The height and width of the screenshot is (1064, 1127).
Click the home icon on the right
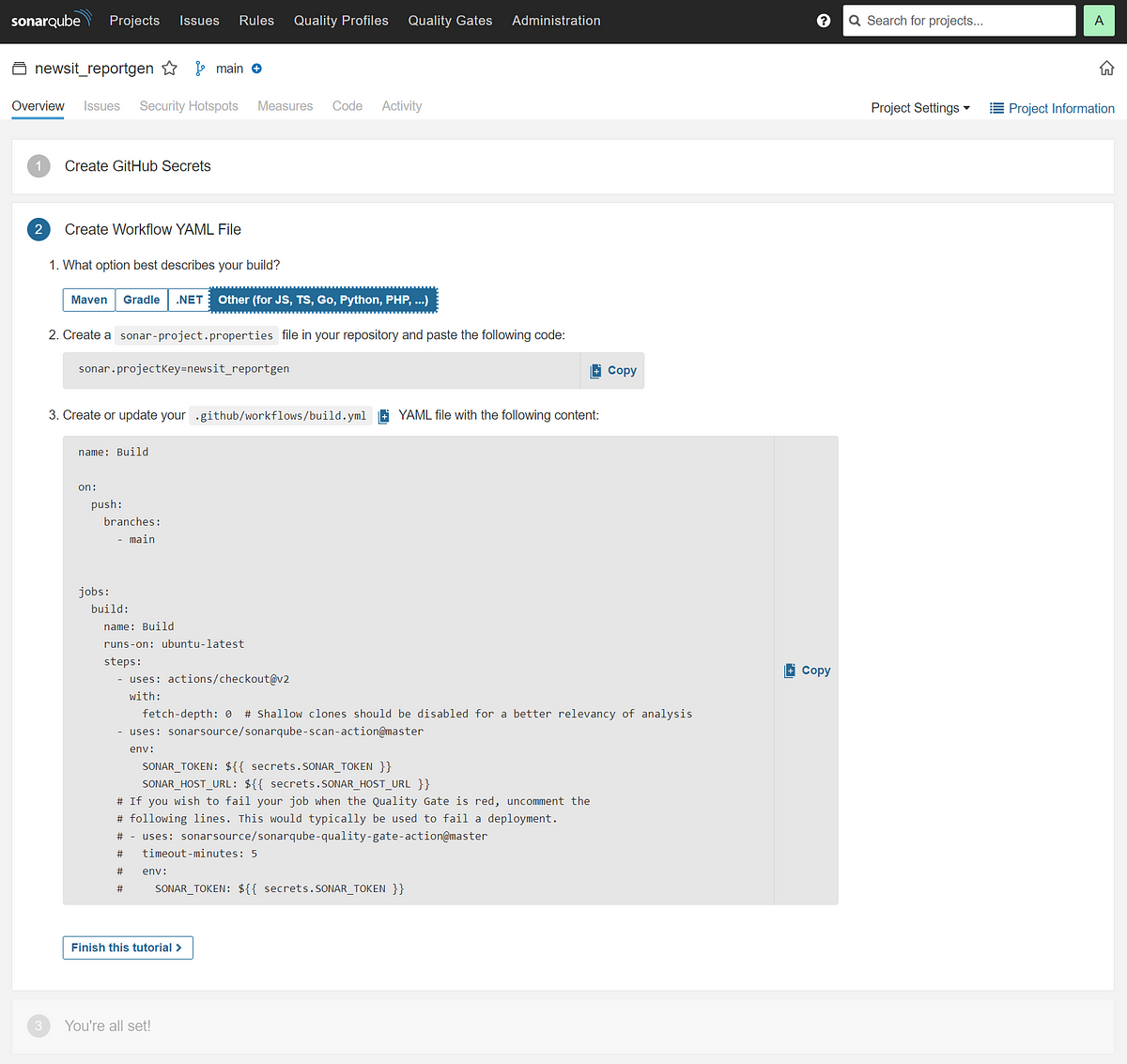(x=1106, y=68)
